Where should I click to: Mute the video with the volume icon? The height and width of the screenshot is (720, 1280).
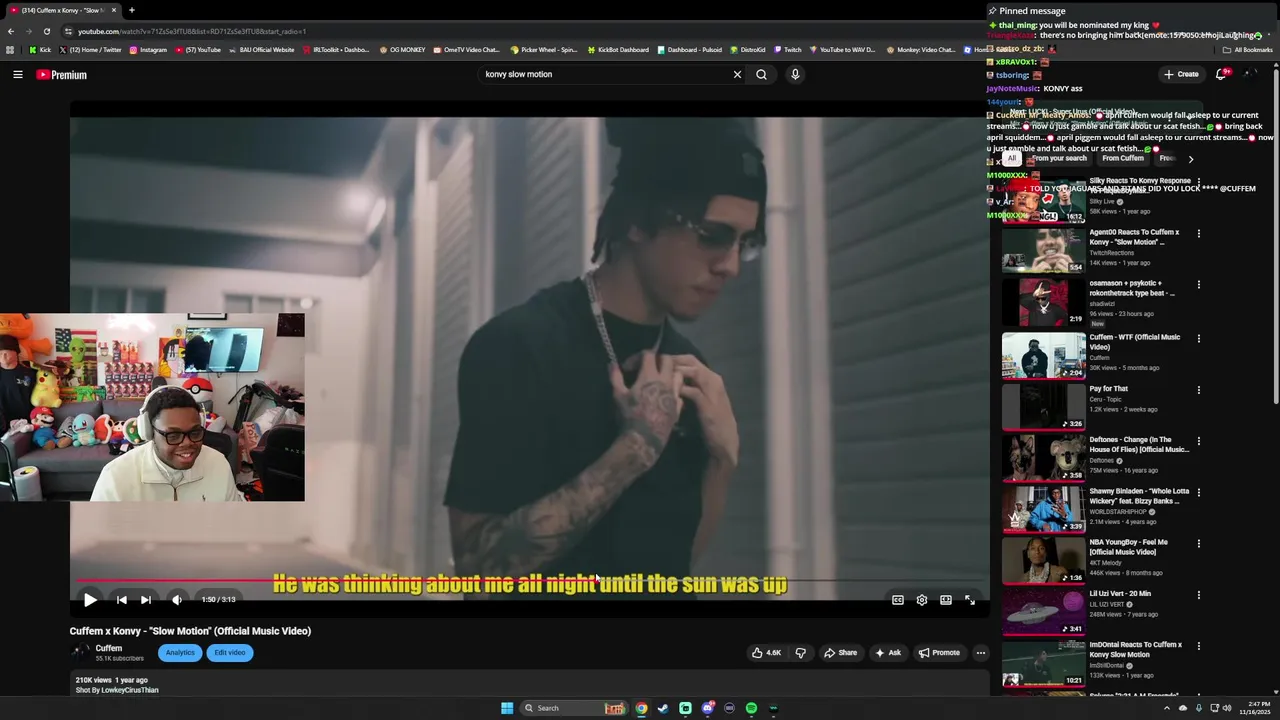[177, 600]
